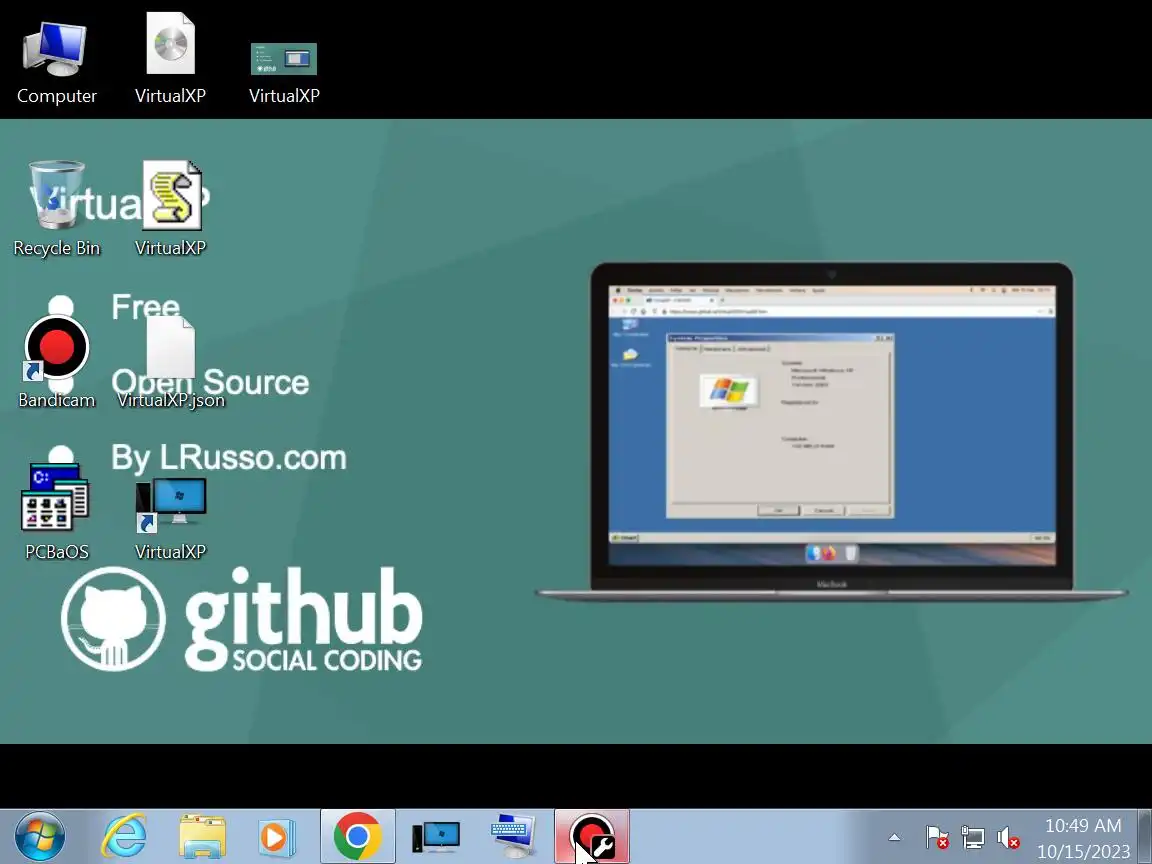Switch to Bandicam in the taskbar

click(592, 837)
